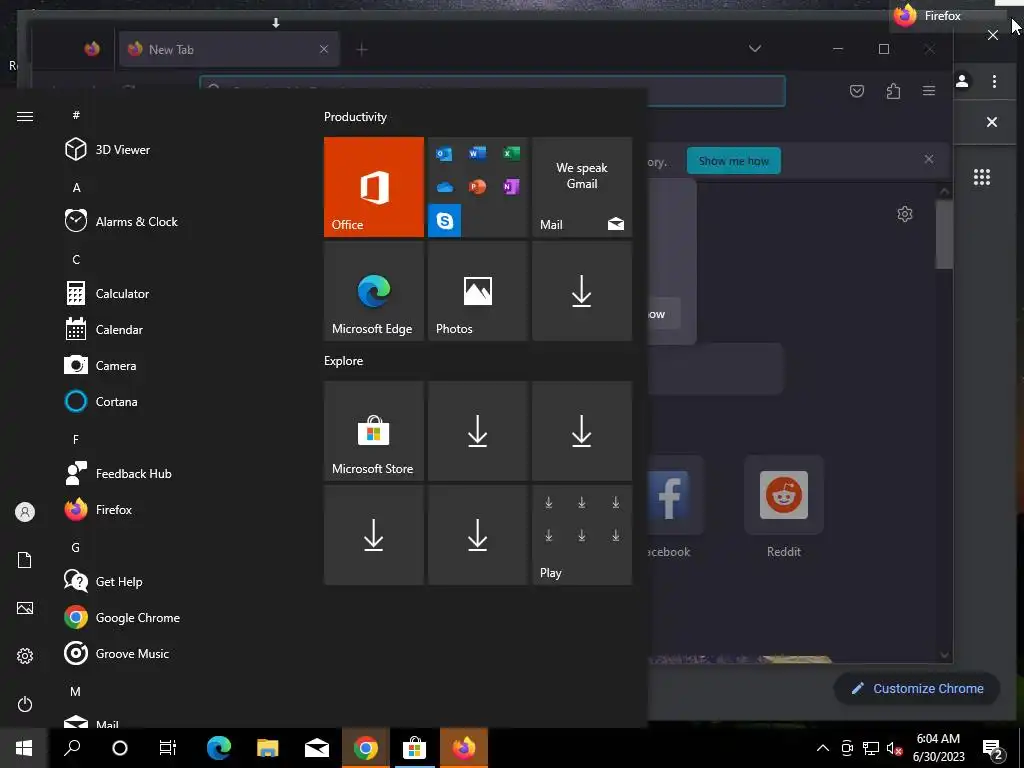This screenshot has width=1024, height=768.
Task: Click Customize Chrome button
Action: coord(917,688)
